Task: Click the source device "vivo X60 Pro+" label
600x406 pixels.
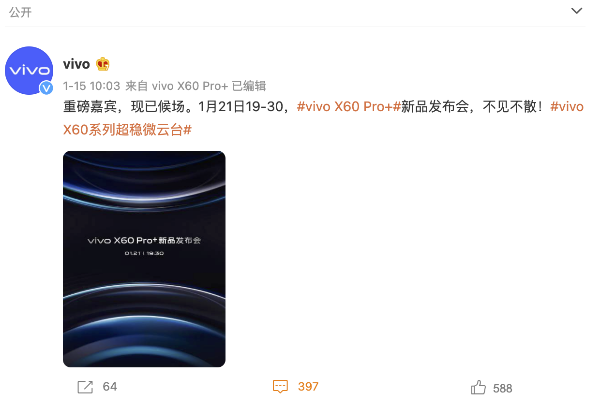Action: click(x=190, y=86)
